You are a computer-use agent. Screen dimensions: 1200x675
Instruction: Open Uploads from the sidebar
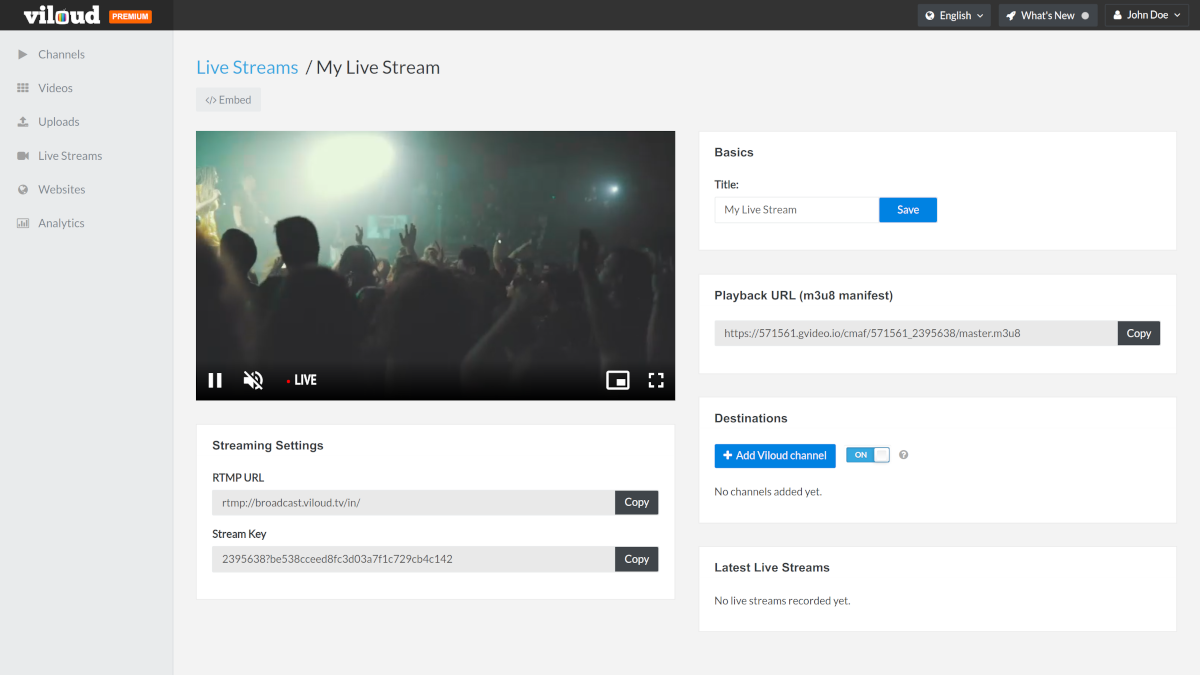pos(58,121)
